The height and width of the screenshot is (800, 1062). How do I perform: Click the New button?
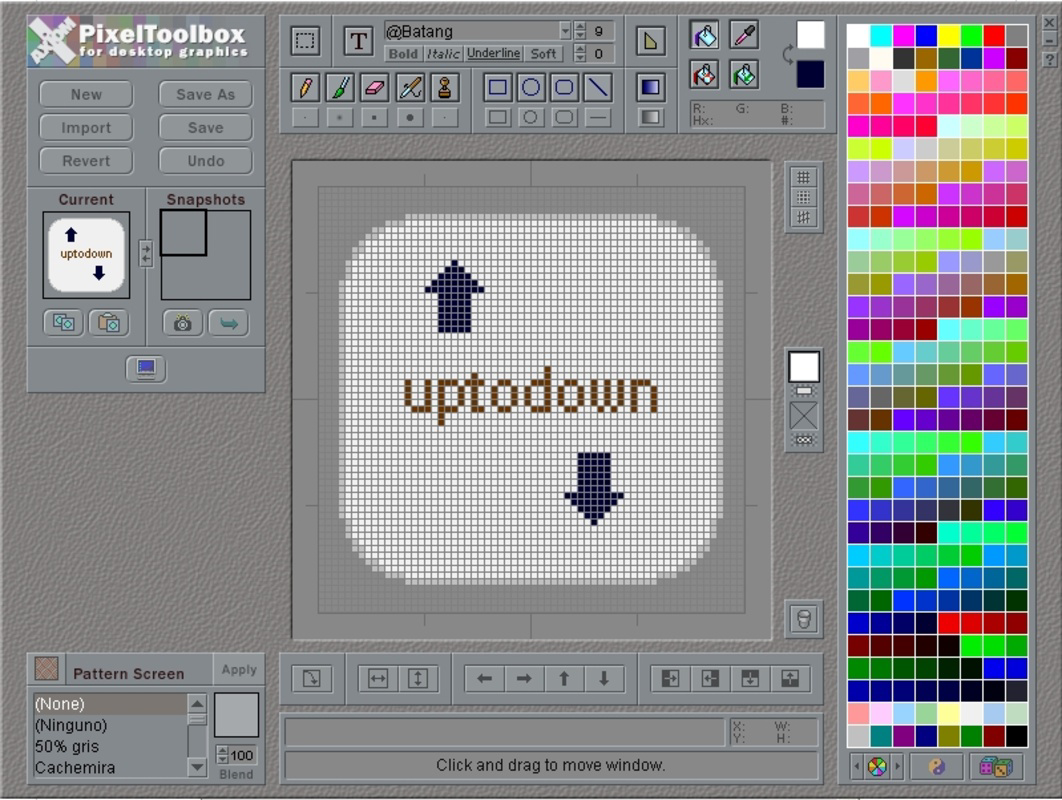point(86,94)
